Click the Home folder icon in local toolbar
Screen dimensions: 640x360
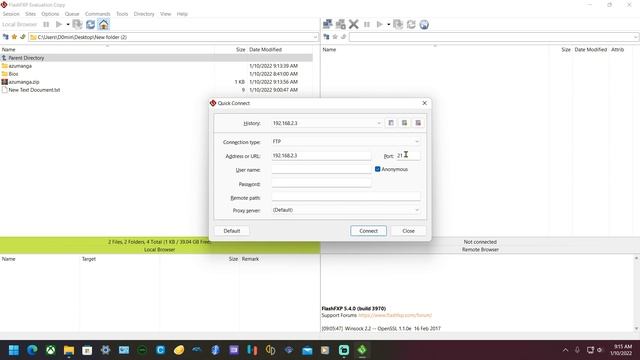point(104,24)
